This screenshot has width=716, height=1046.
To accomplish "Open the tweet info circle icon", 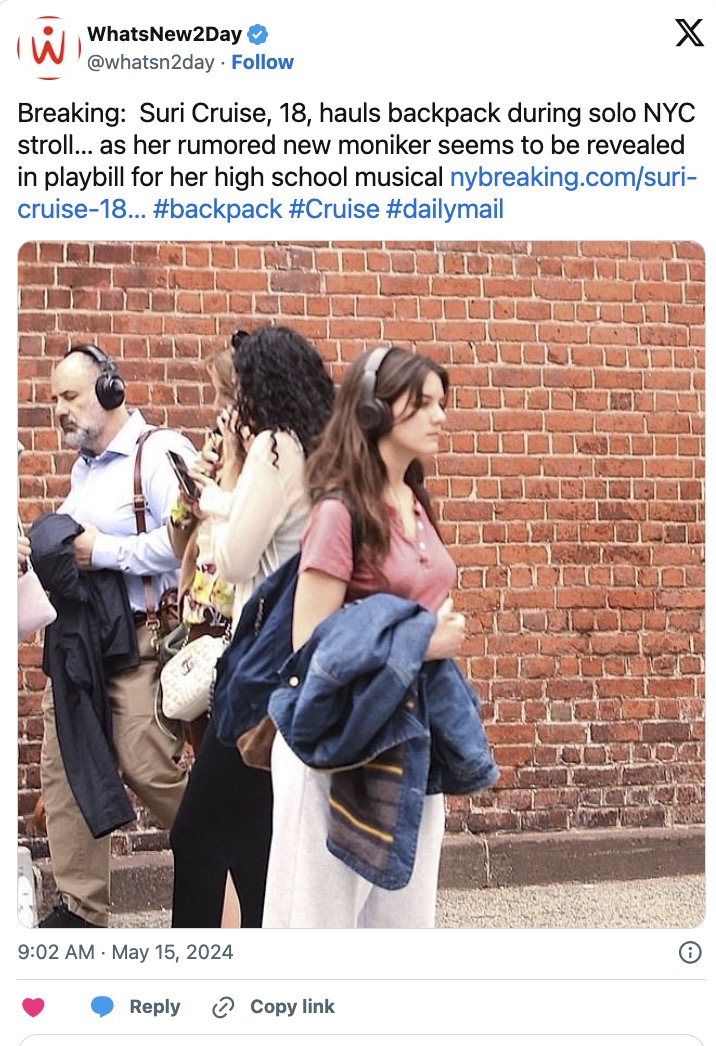I will 690,952.
